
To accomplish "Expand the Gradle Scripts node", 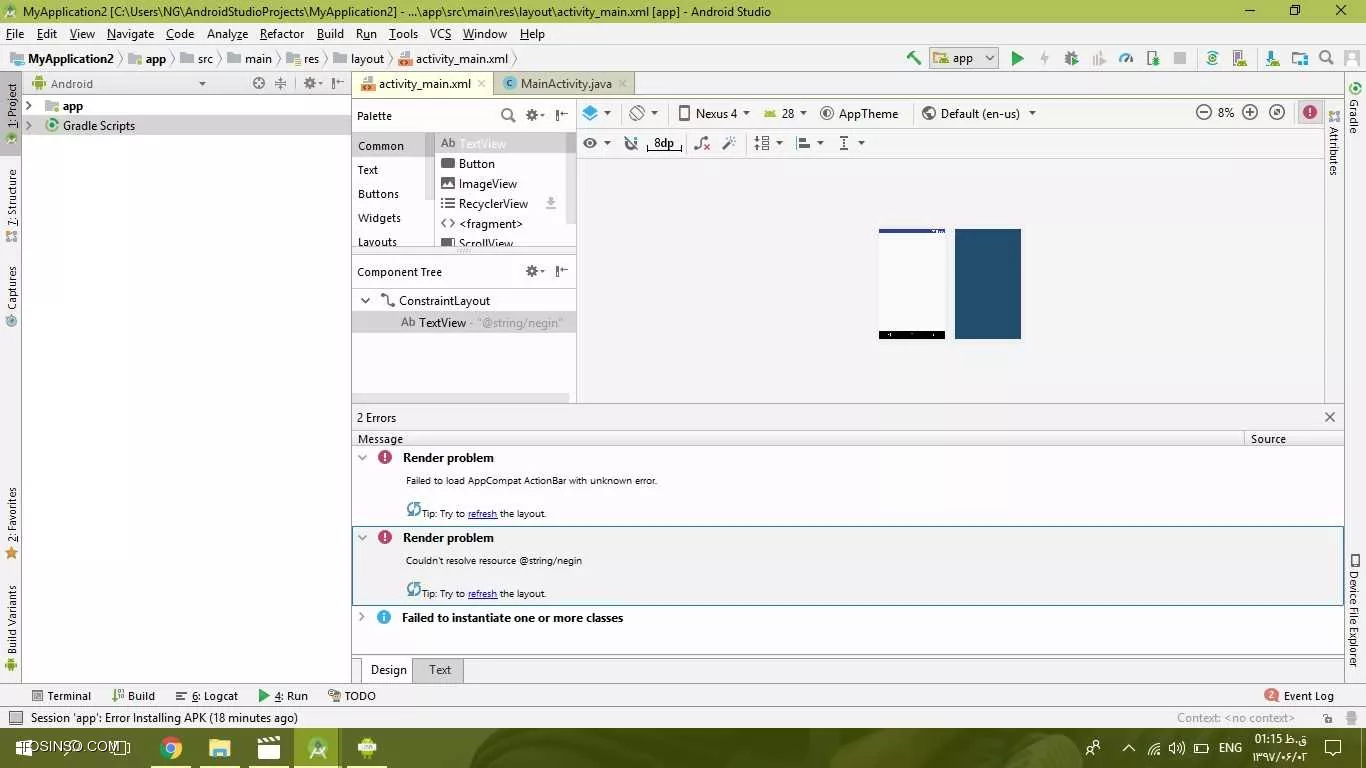I will pyautogui.click(x=29, y=126).
